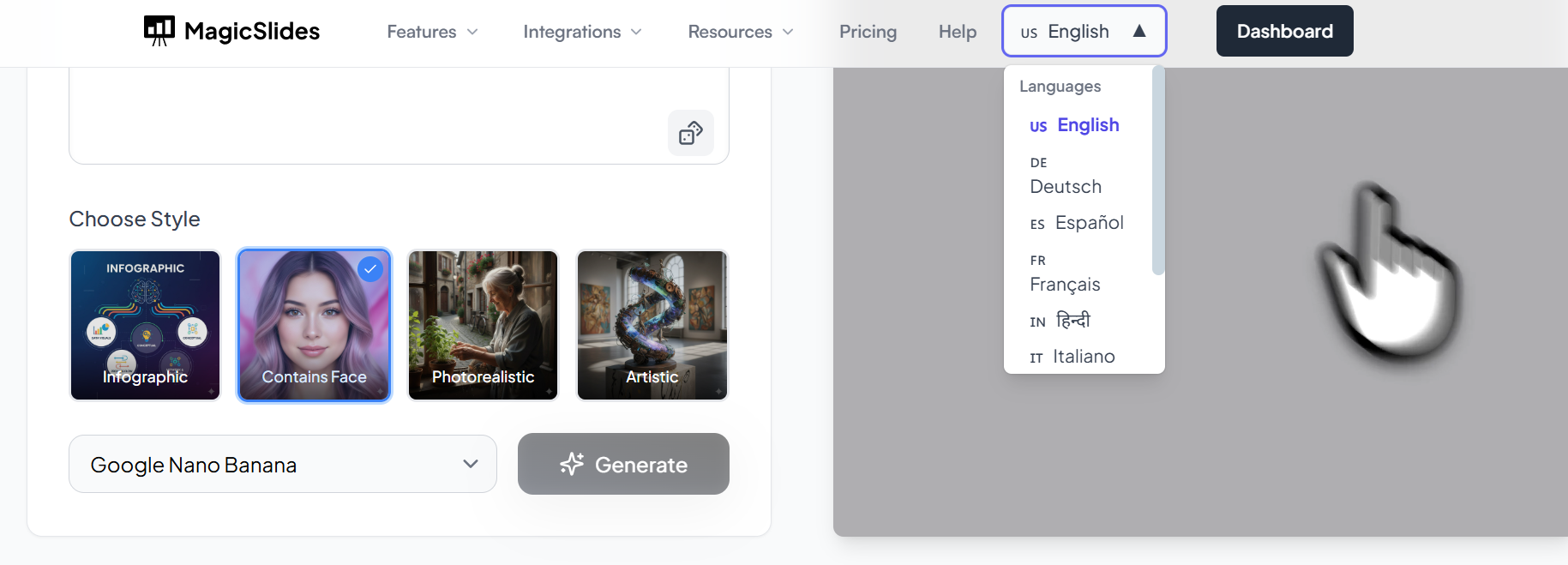Screen dimensions: 1568x565
Task: Expand the Features menu
Action: (x=432, y=32)
